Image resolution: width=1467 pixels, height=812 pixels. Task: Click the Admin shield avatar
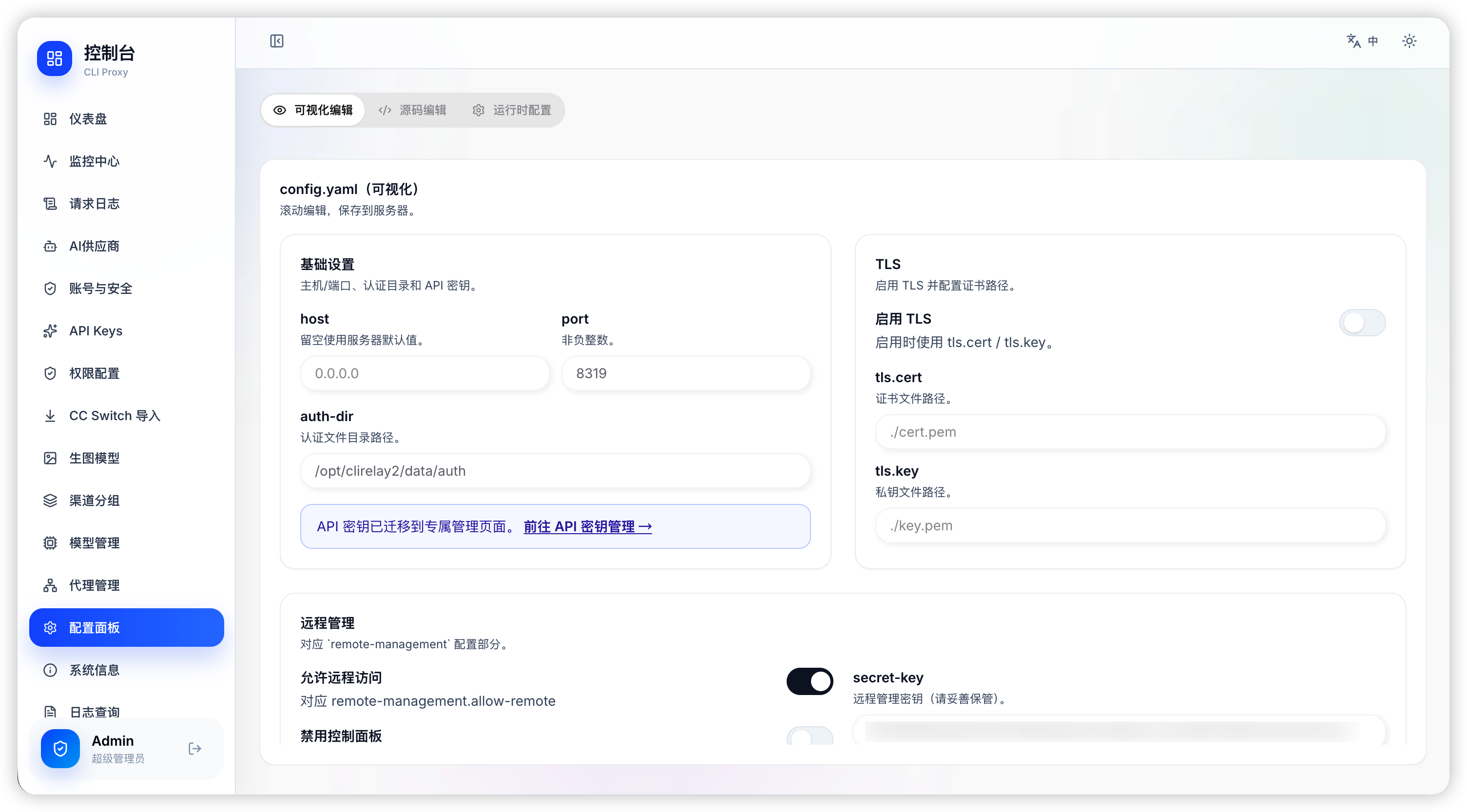pyautogui.click(x=60, y=748)
